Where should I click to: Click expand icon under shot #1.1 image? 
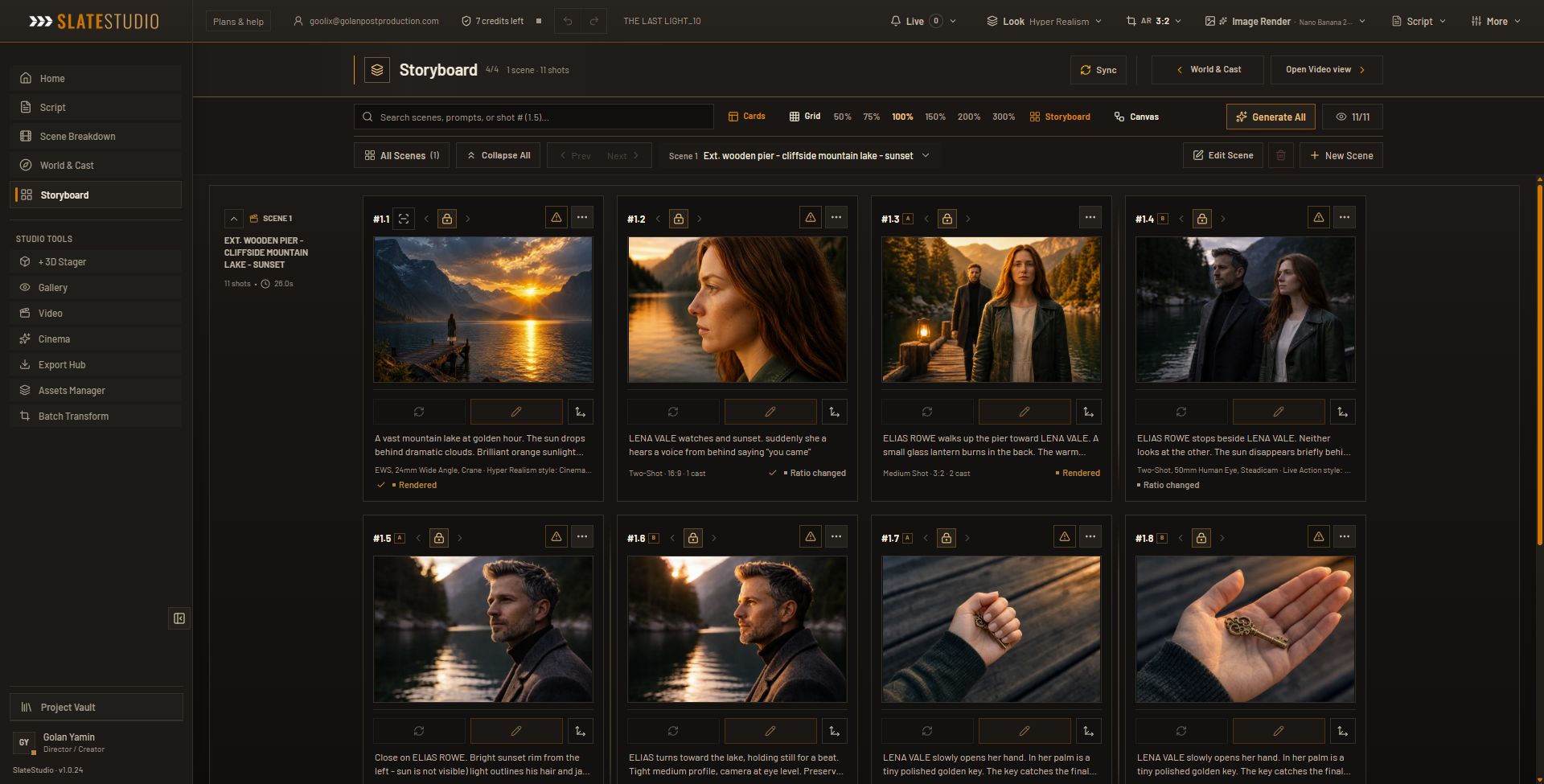(x=581, y=412)
